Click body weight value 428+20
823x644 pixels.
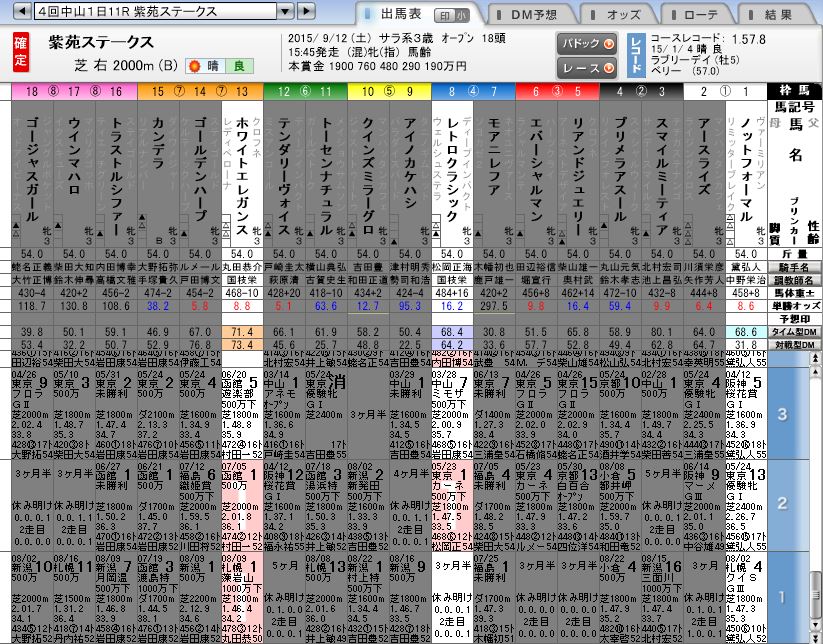click(284, 293)
